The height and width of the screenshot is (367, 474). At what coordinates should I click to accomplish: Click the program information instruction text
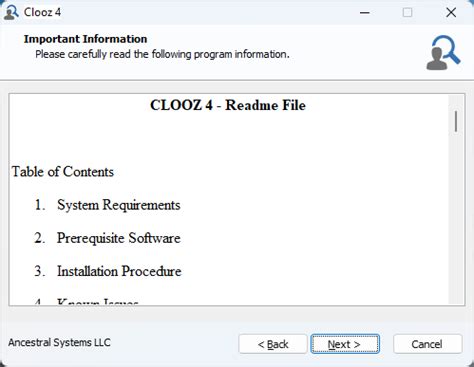162,54
